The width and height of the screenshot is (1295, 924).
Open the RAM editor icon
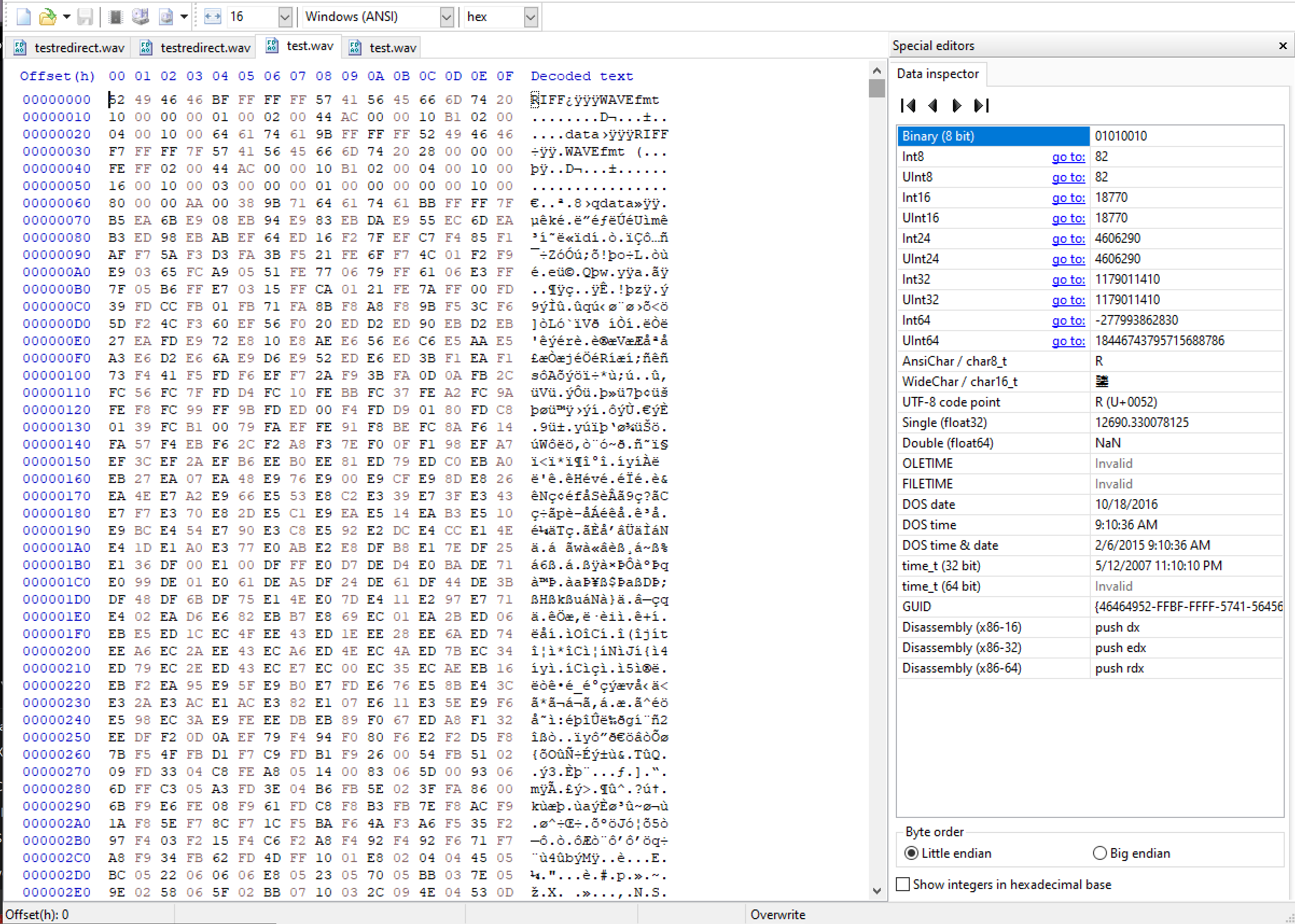click(116, 16)
